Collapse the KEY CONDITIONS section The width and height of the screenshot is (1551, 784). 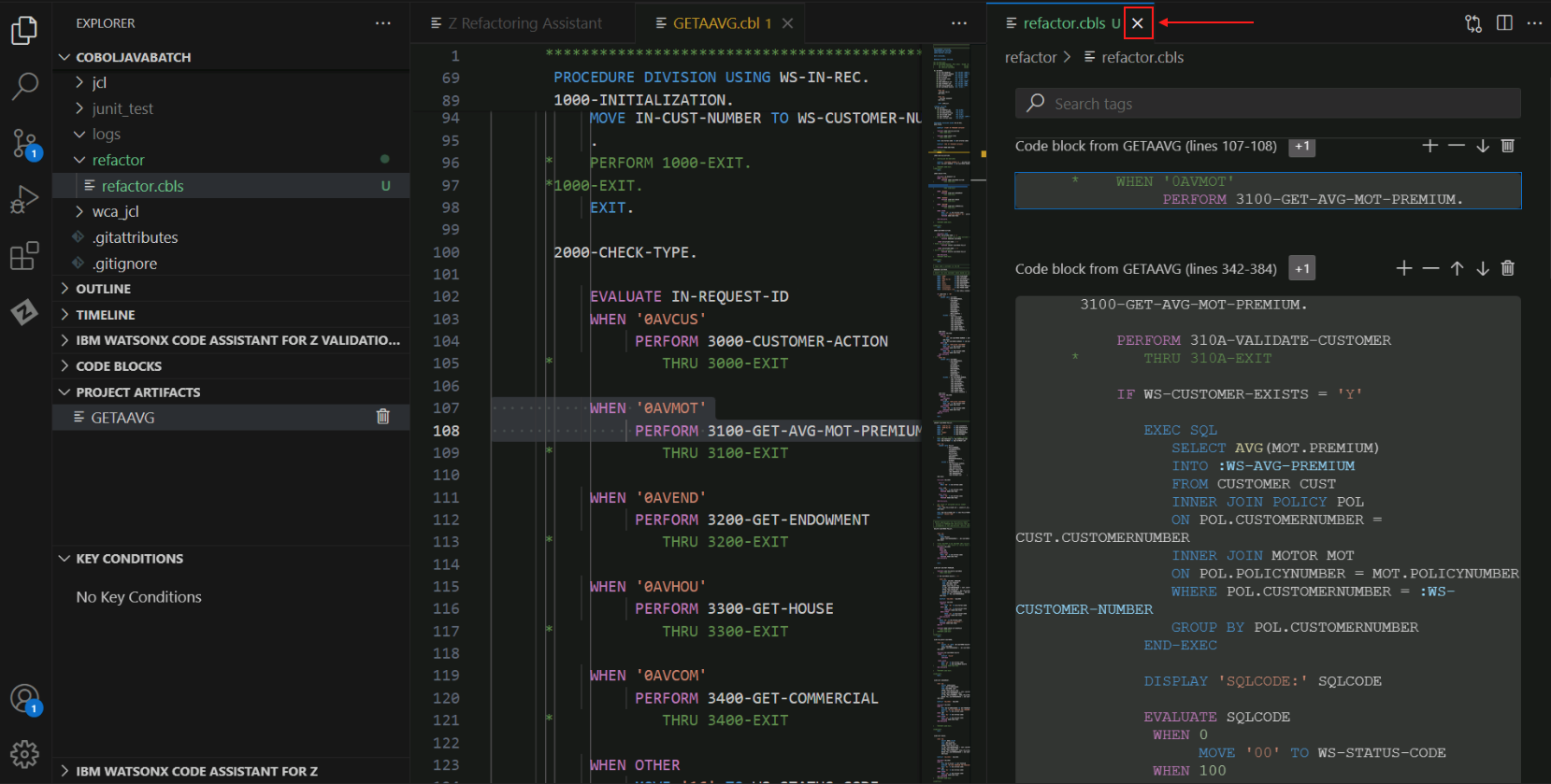click(129, 559)
